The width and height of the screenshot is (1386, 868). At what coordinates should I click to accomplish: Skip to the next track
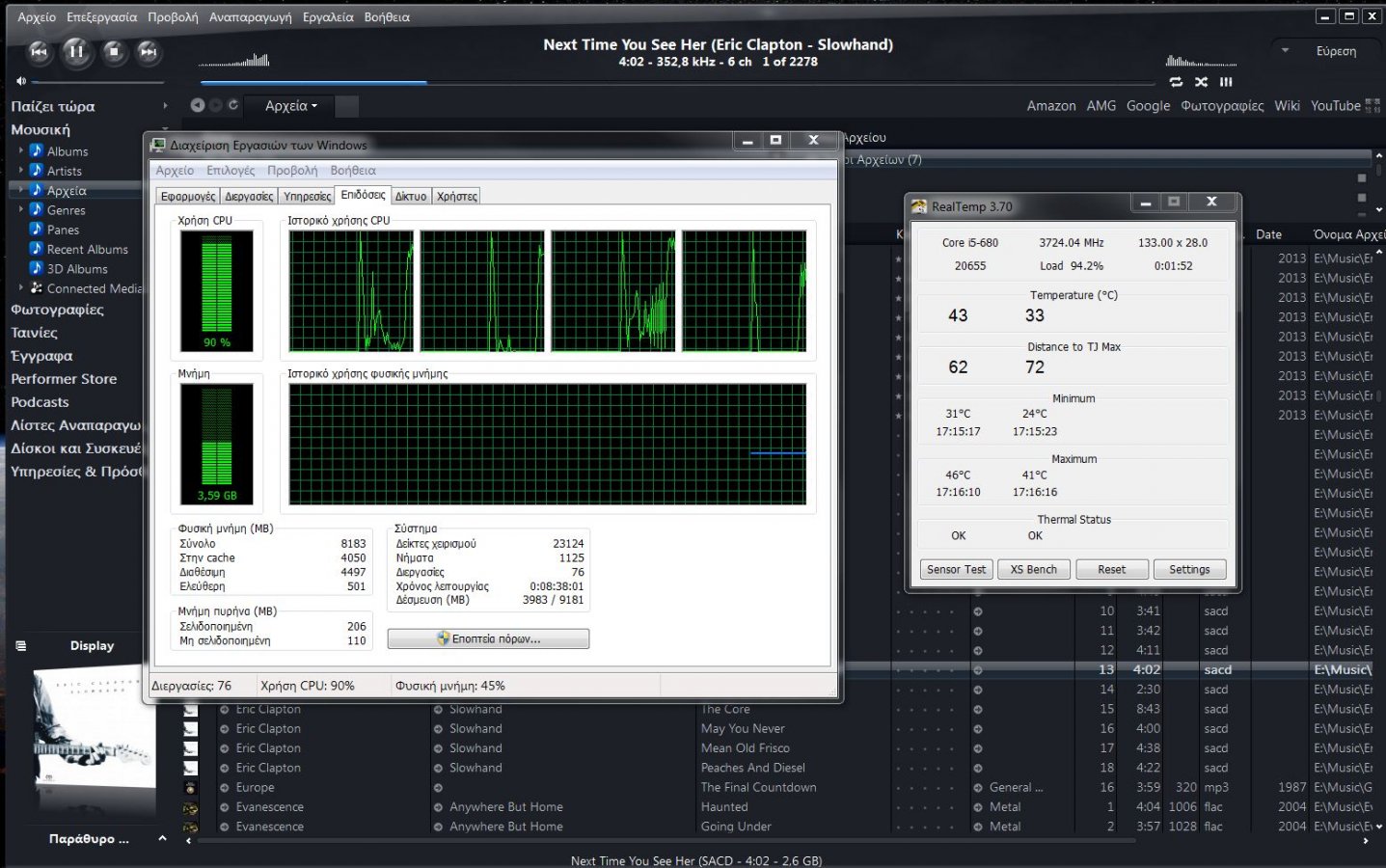pyautogui.click(x=148, y=51)
